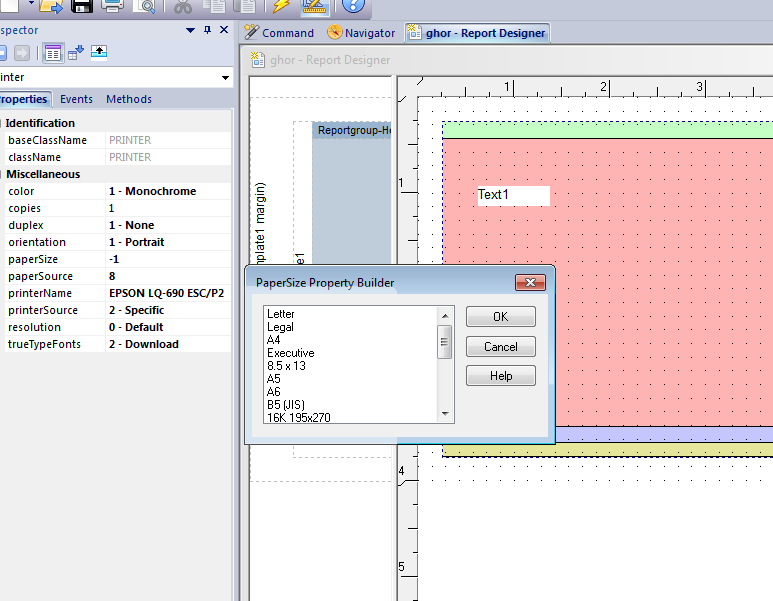The width and height of the screenshot is (773, 601).
Task: Click the lightning bolt Run icon
Action: 281,7
